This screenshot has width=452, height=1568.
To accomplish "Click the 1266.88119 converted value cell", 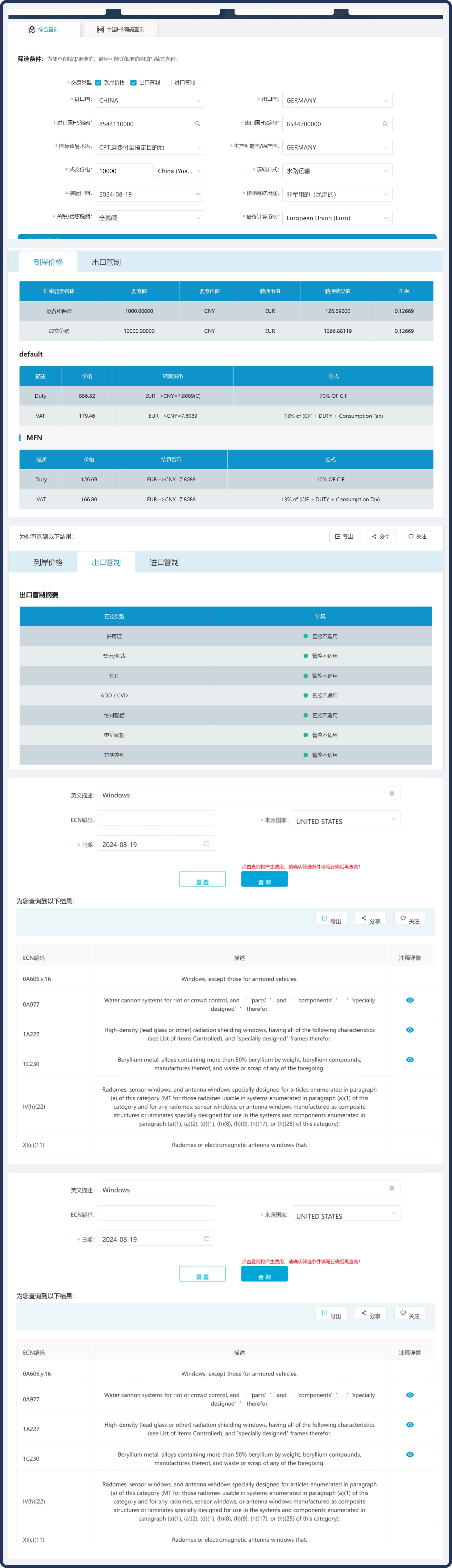I will point(337,331).
